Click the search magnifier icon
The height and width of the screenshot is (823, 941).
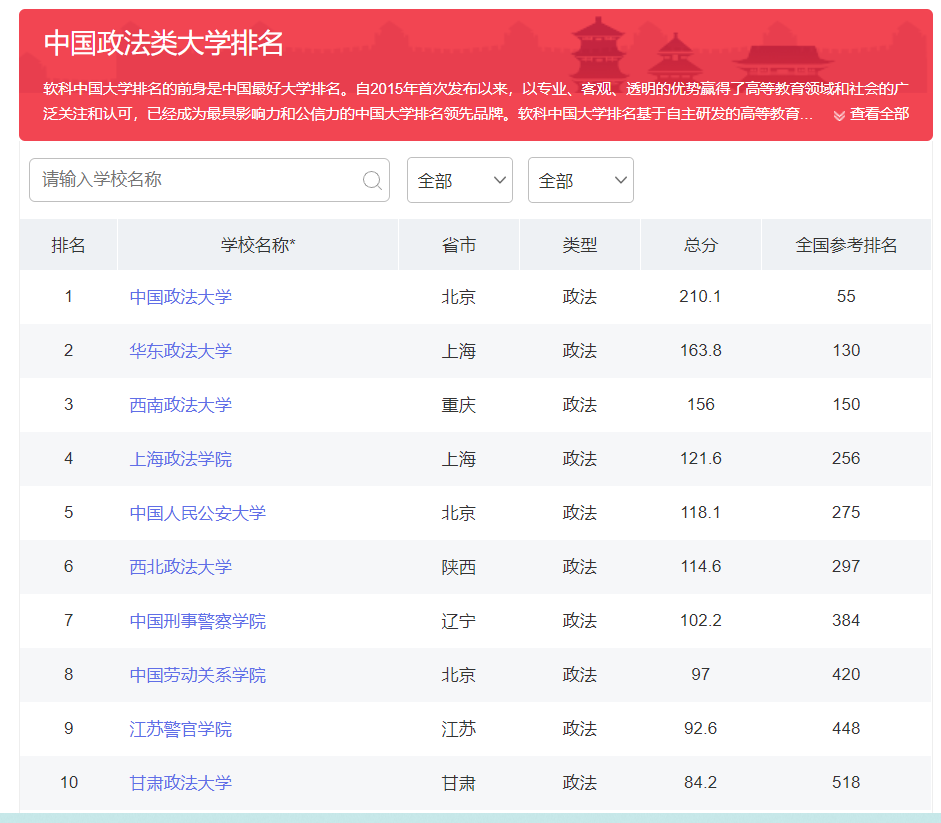click(x=372, y=180)
